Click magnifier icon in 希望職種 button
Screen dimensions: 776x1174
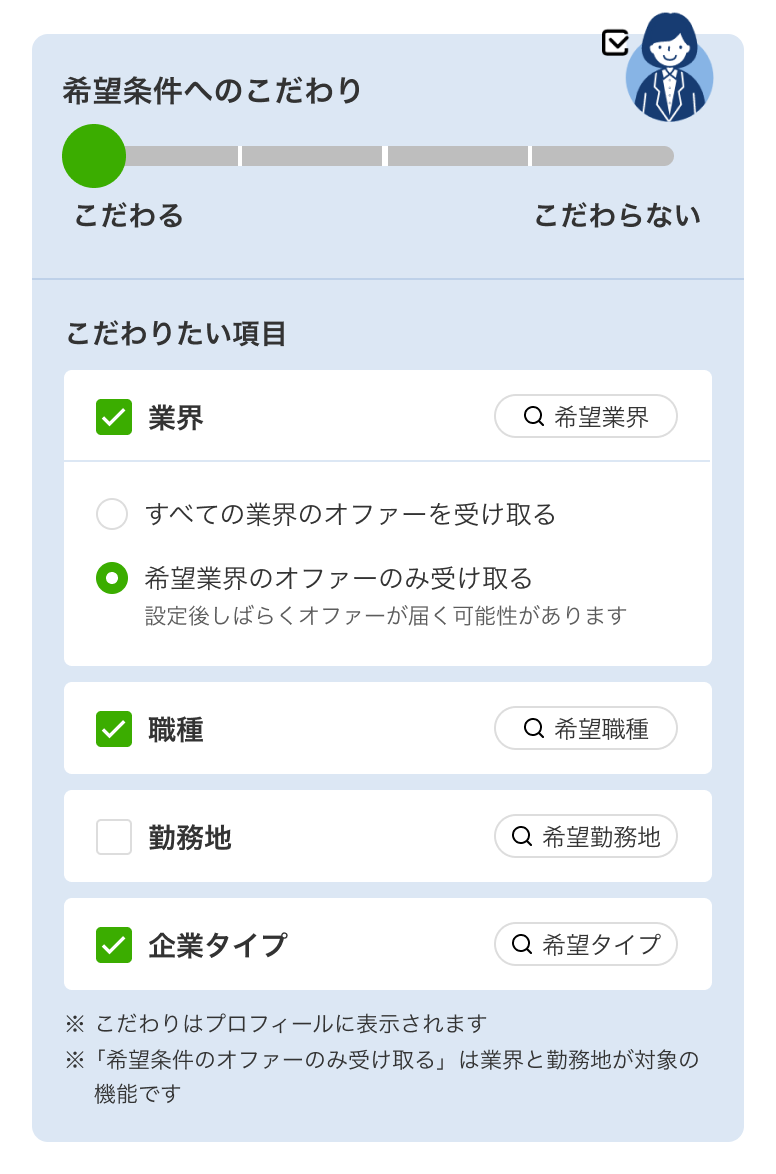pos(534,729)
